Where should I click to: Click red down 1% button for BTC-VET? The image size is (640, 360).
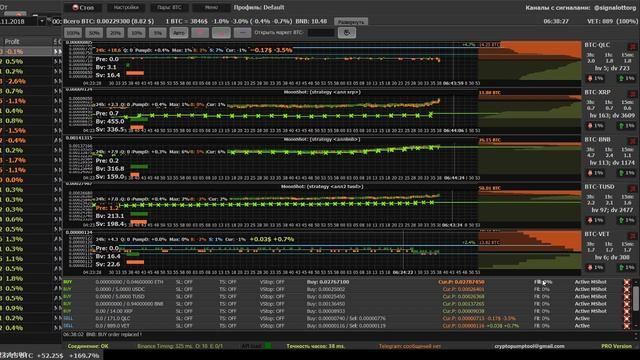click(595, 267)
